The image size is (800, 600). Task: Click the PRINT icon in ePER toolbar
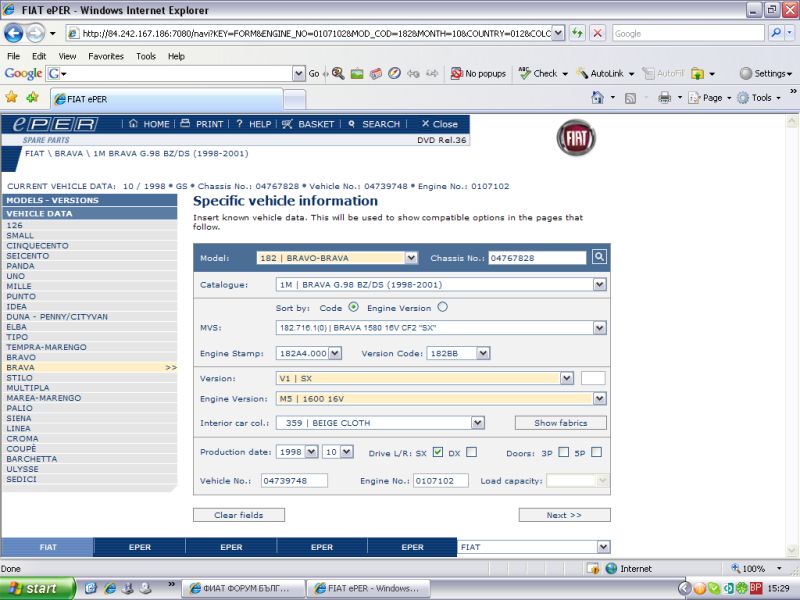(185, 124)
